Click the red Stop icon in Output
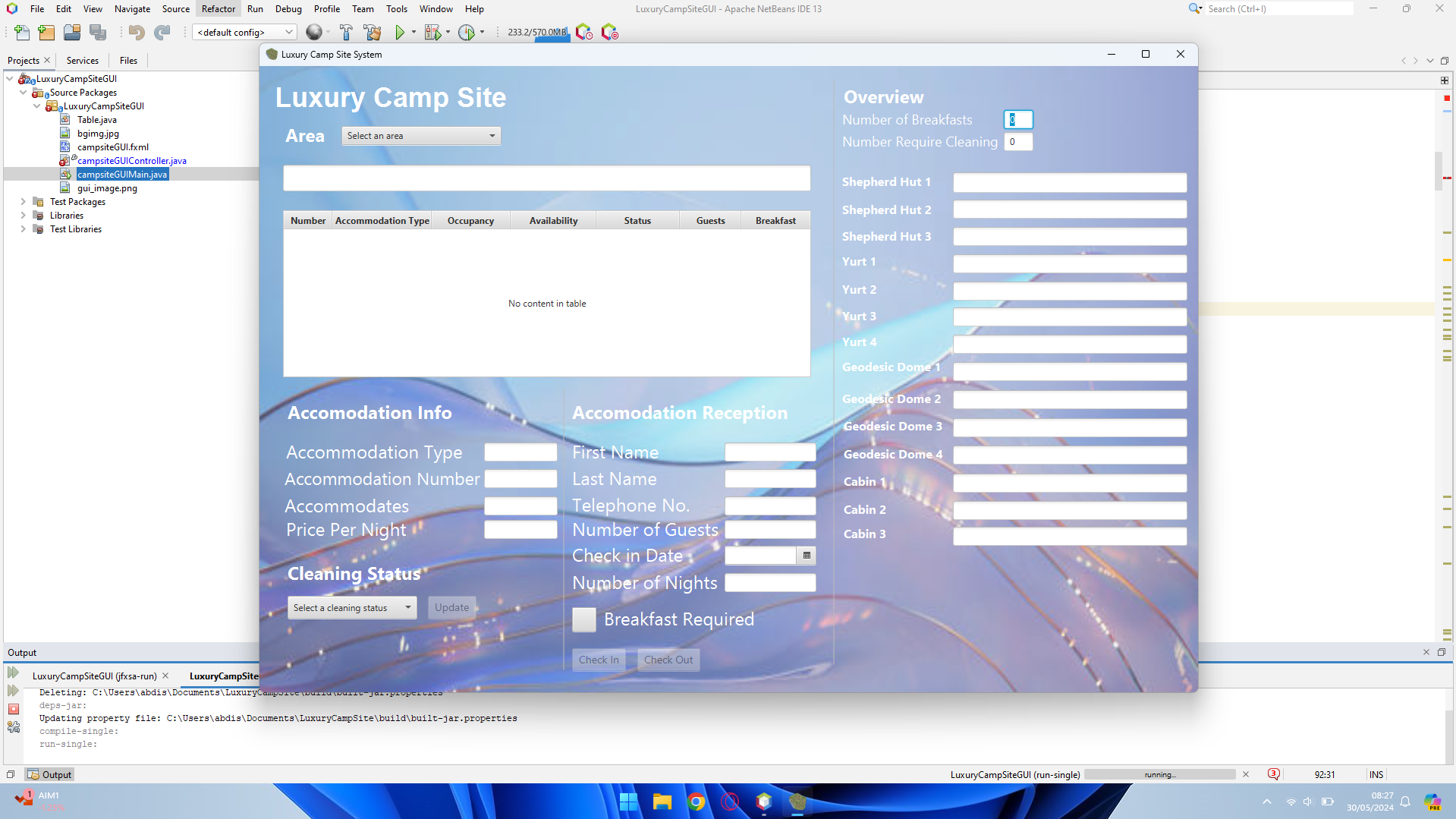 pos(14,709)
